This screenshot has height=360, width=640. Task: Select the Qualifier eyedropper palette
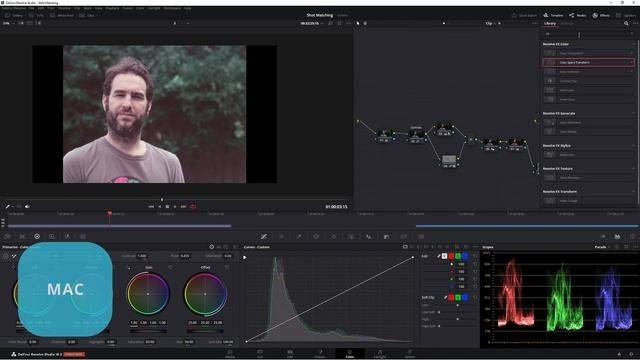299,236
